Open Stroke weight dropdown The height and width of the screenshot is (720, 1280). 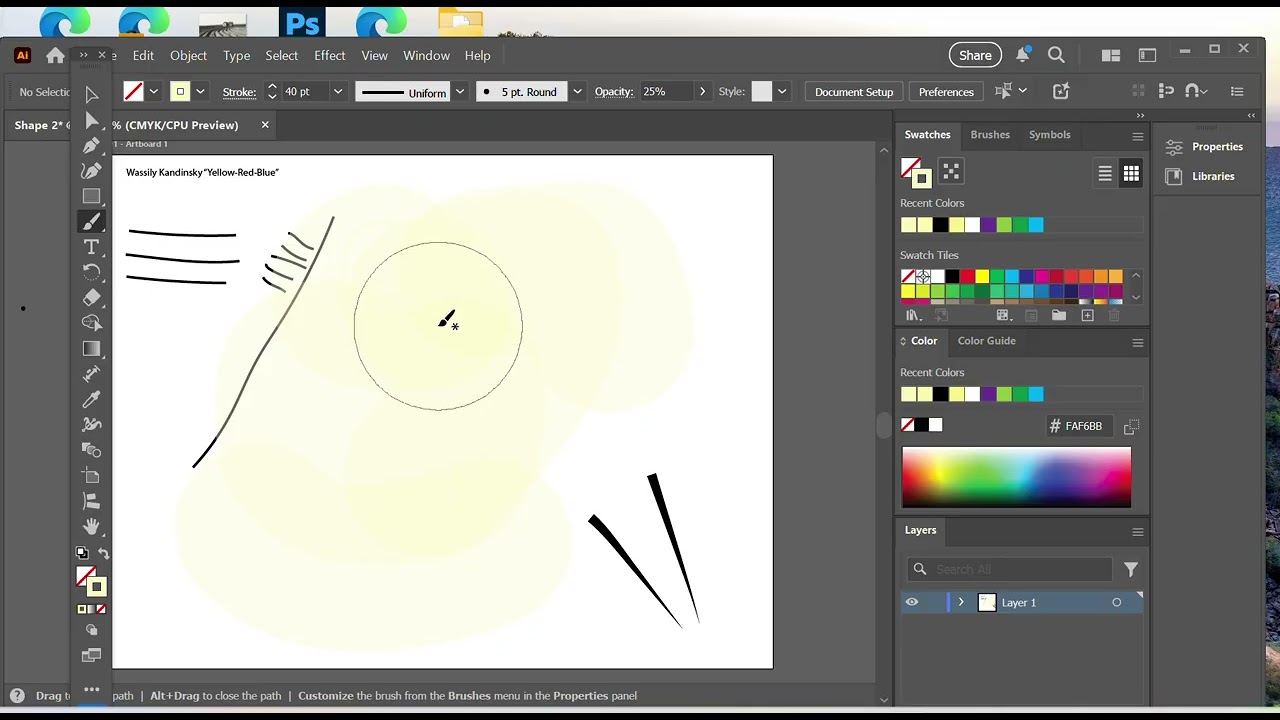(x=338, y=92)
